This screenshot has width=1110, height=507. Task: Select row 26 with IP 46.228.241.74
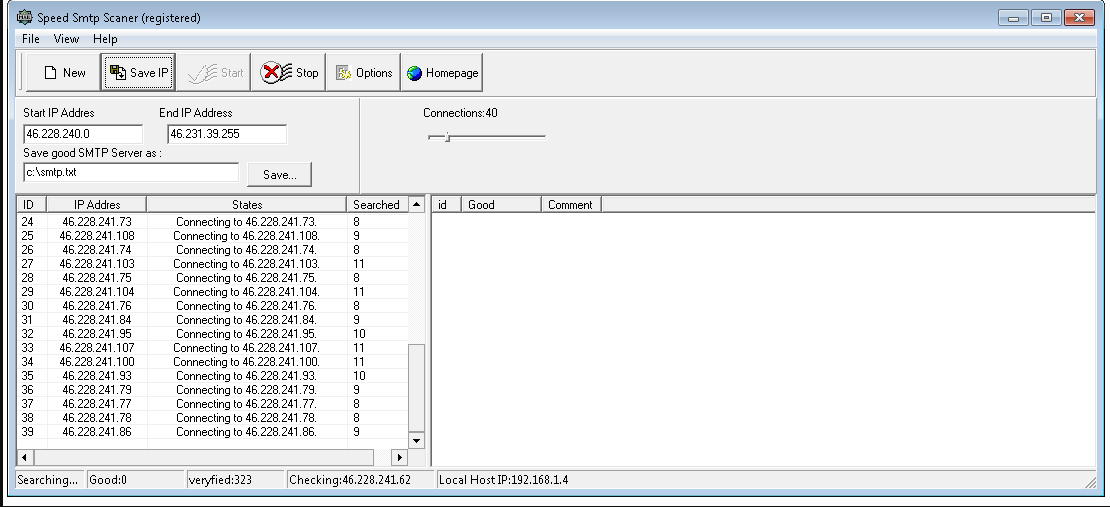pyautogui.click(x=213, y=250)
